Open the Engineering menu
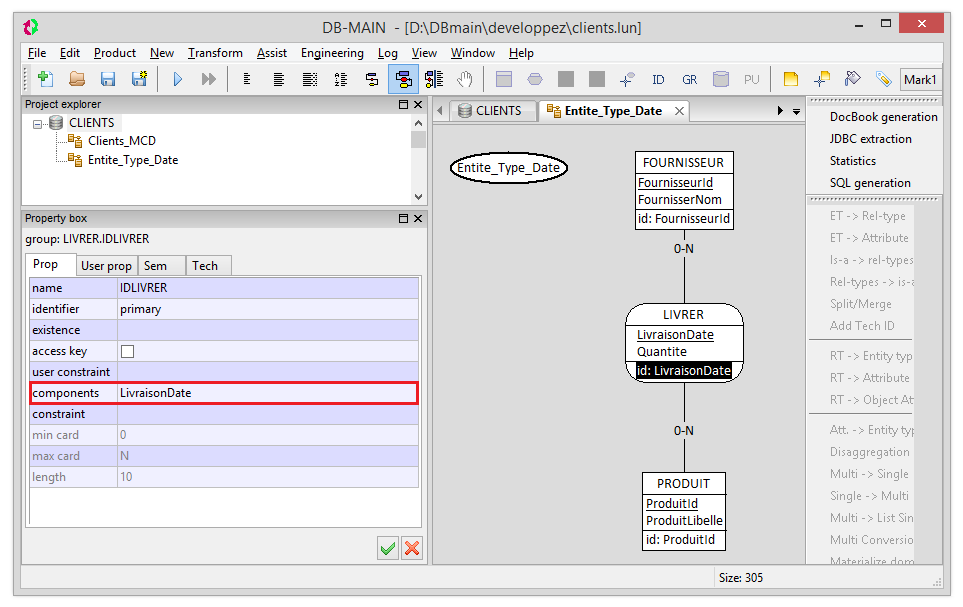The width and height of the screenshot is (963, 607). (x=332, y=53)
